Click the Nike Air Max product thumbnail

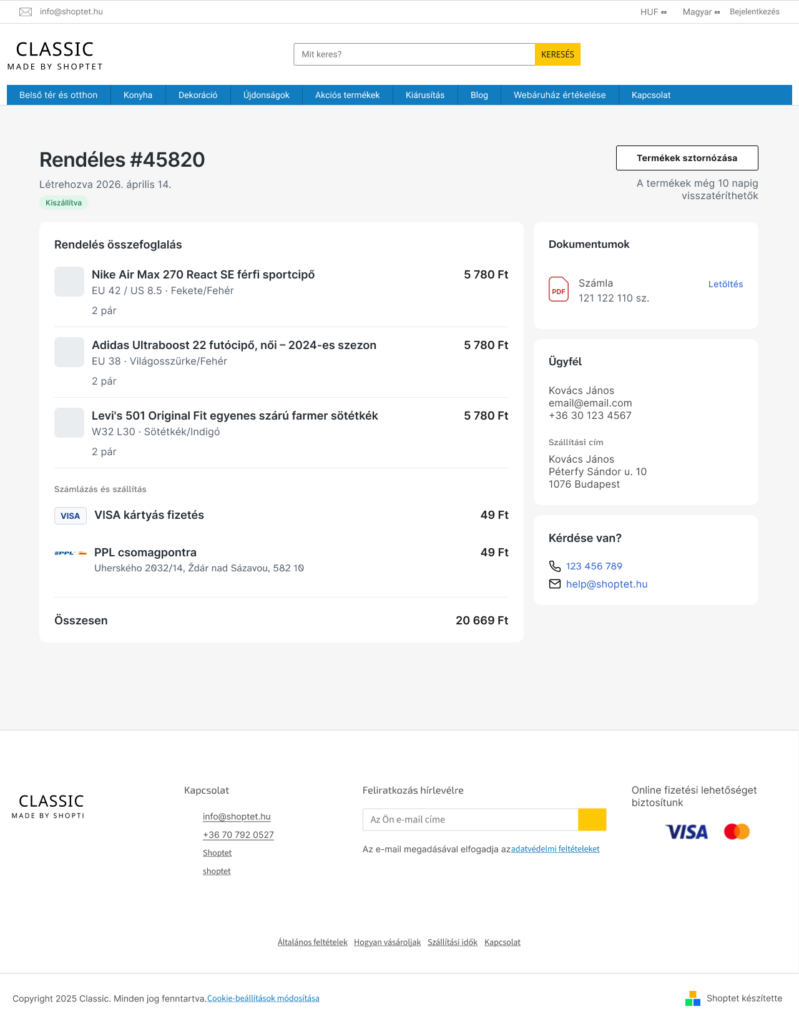(x=69, y=281)
